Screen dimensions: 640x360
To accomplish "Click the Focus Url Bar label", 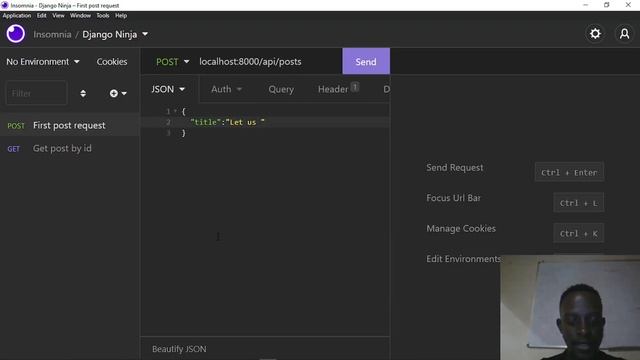I will (453, 198).
